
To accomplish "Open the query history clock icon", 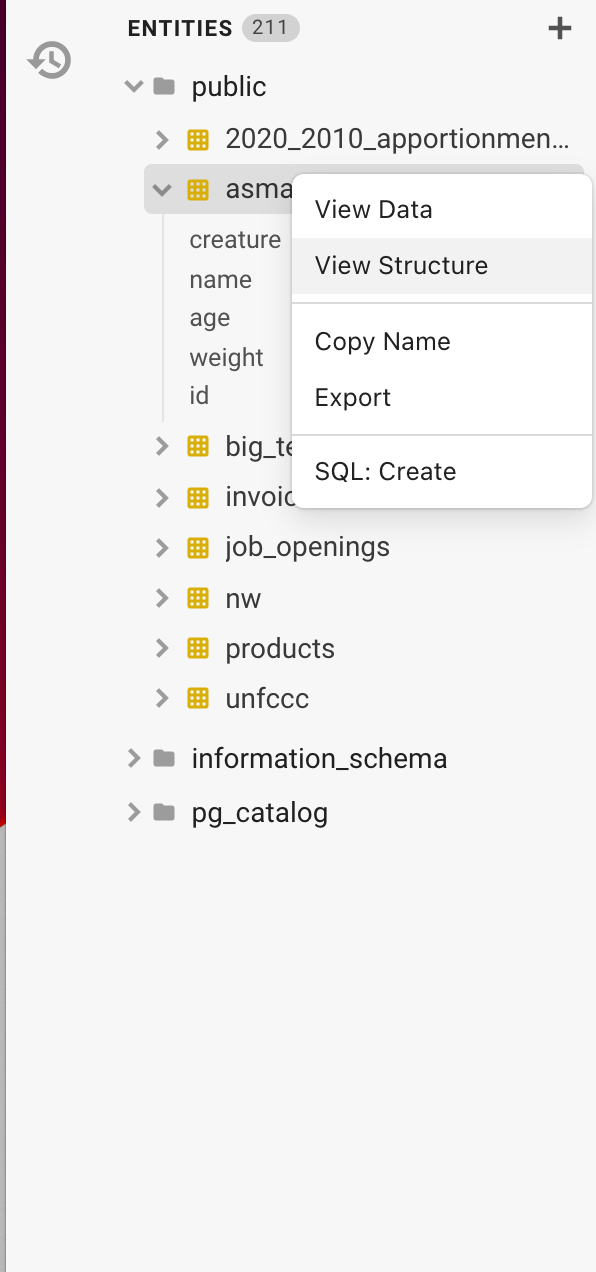I will (x=49, y=61).
